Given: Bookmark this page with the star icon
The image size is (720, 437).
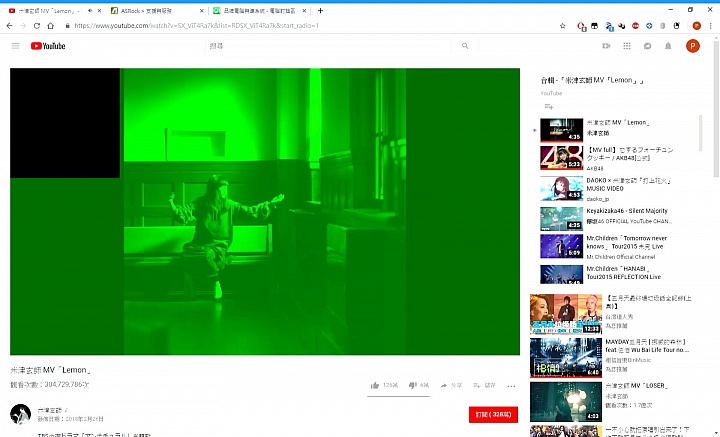Looking at the screenshot, I should pos(562,26).
